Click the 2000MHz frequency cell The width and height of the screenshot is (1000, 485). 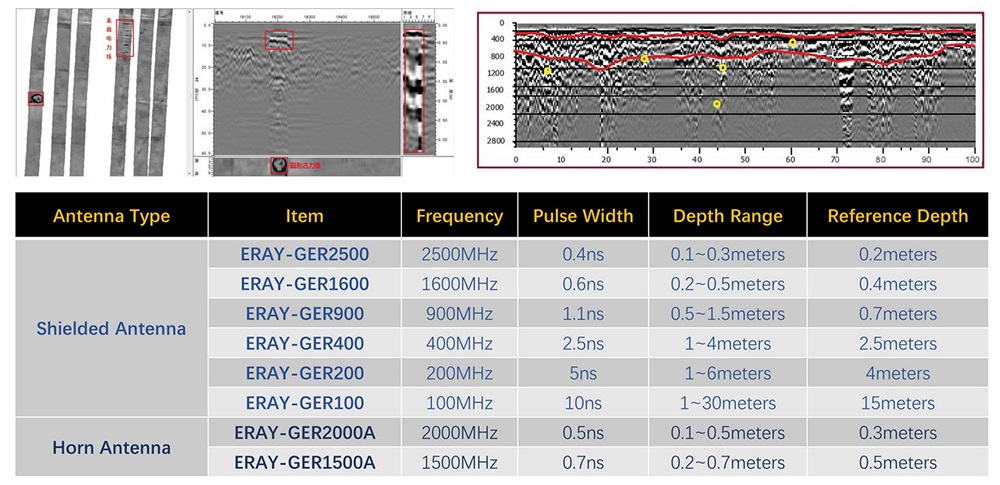(459, 433)
